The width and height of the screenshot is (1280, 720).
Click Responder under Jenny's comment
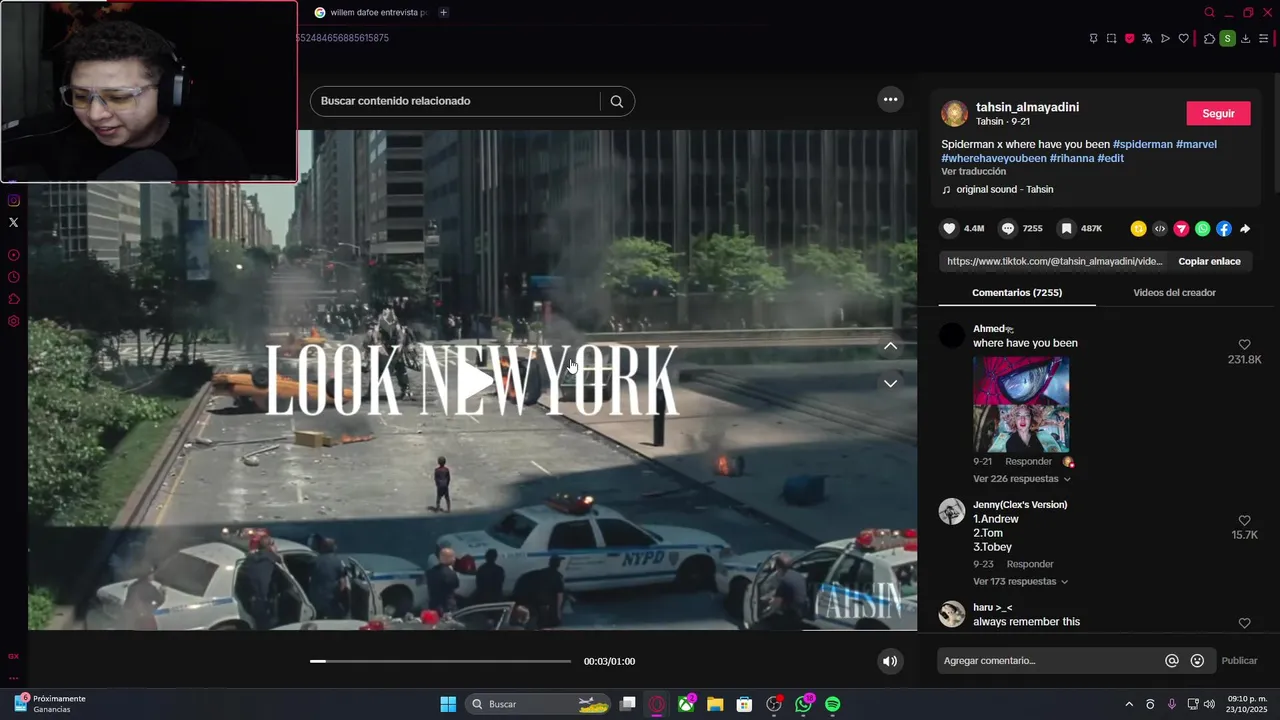[1030, 564]
